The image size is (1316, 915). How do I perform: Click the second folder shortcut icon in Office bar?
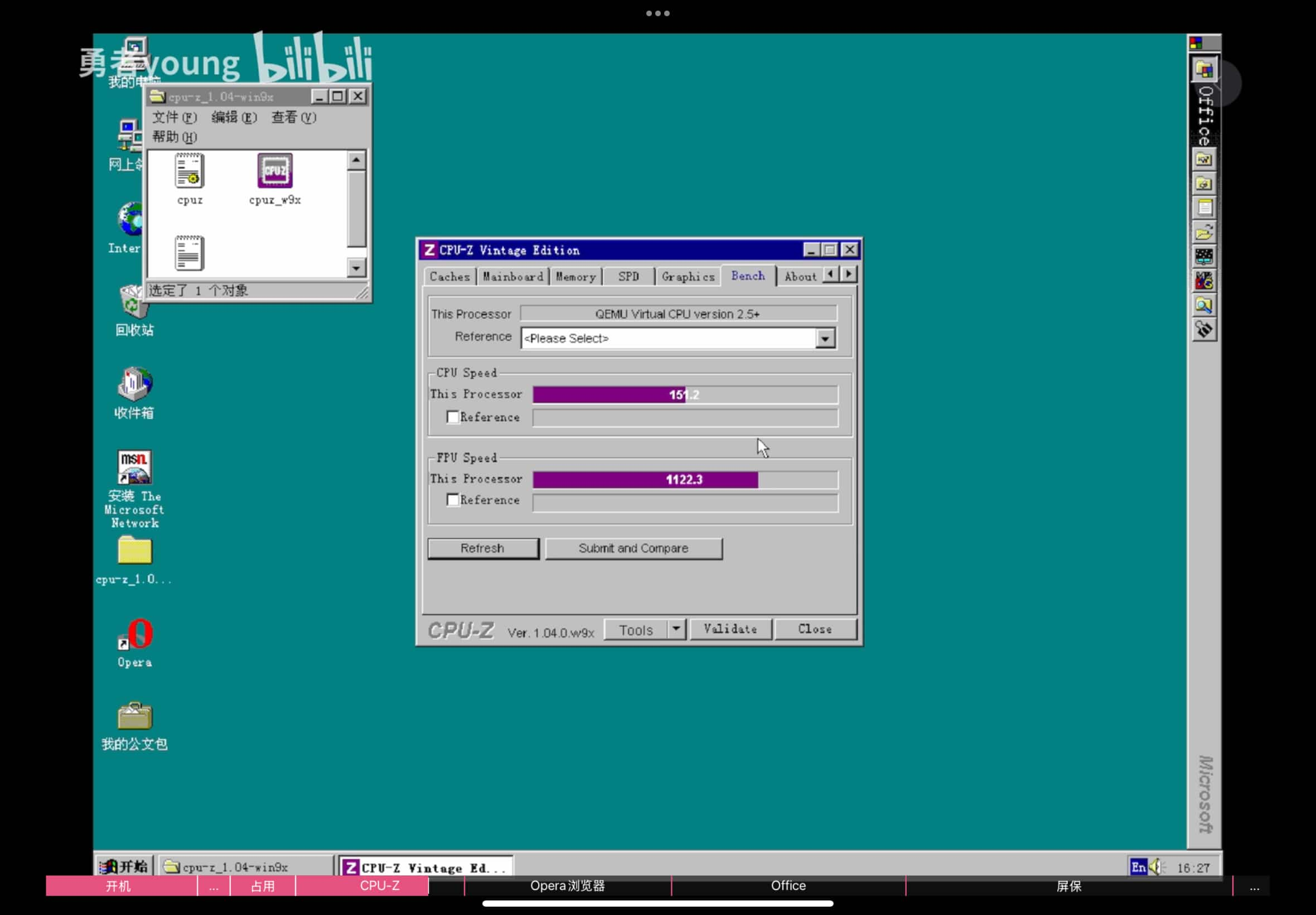pos(1204,184)
